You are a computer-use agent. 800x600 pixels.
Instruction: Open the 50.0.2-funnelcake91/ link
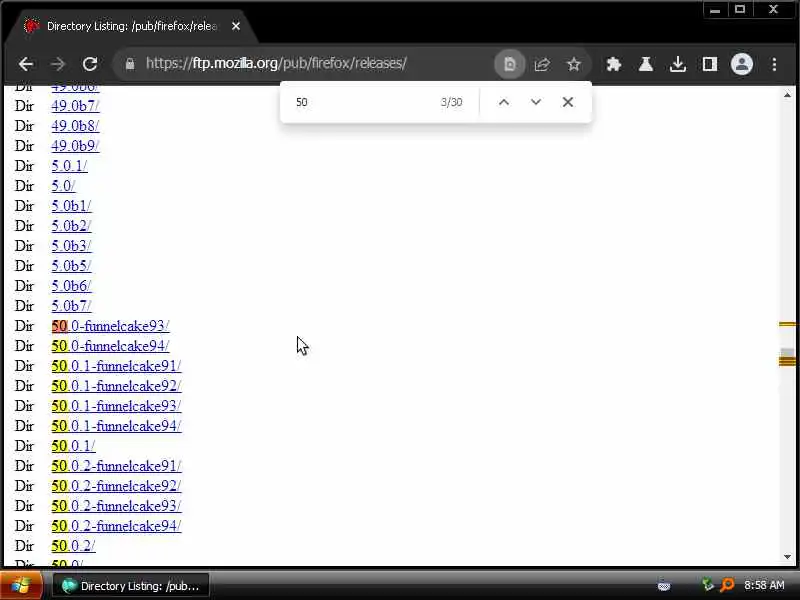(x=116, y=466)
